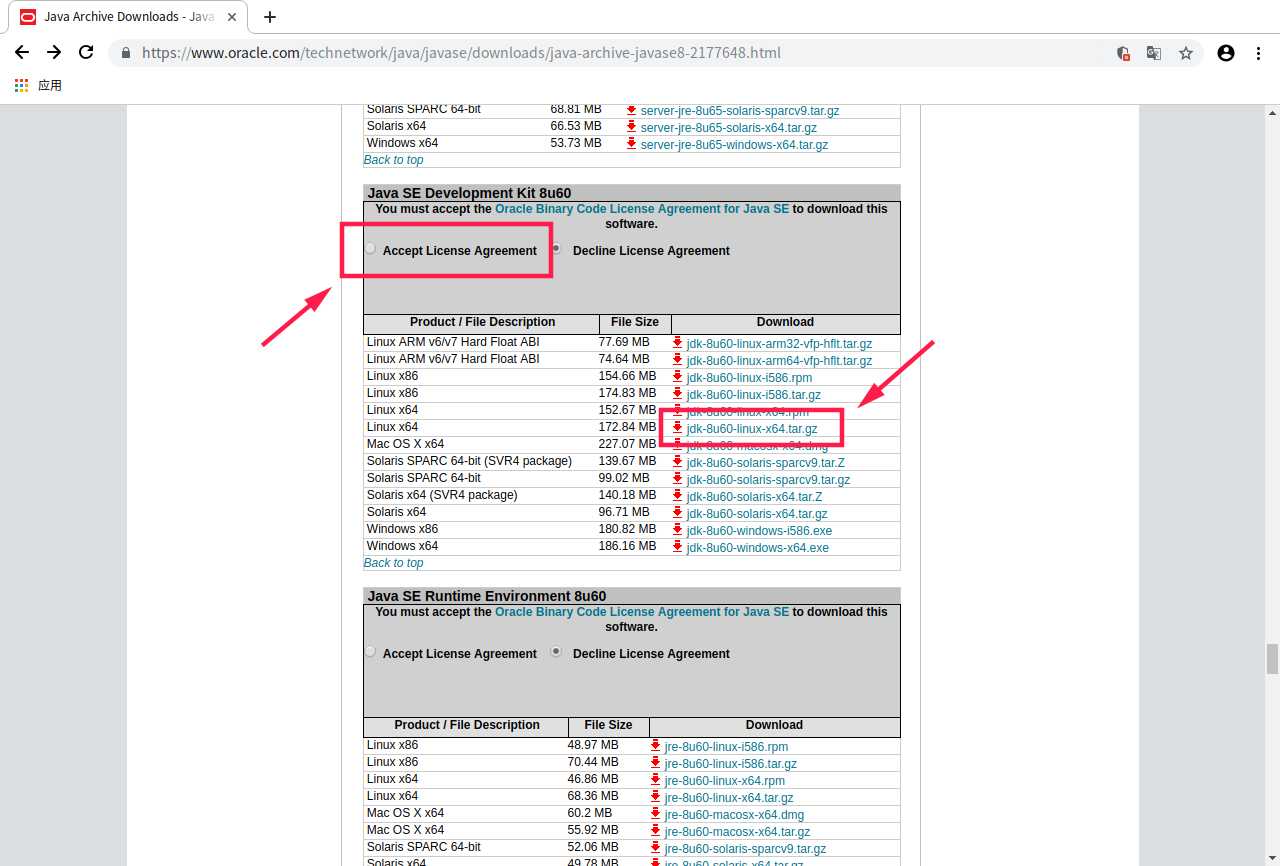The image size is (1280, 866).
Task: Select the Mac OS X x64 row in JDK table
Action: (x=632, y=444)
